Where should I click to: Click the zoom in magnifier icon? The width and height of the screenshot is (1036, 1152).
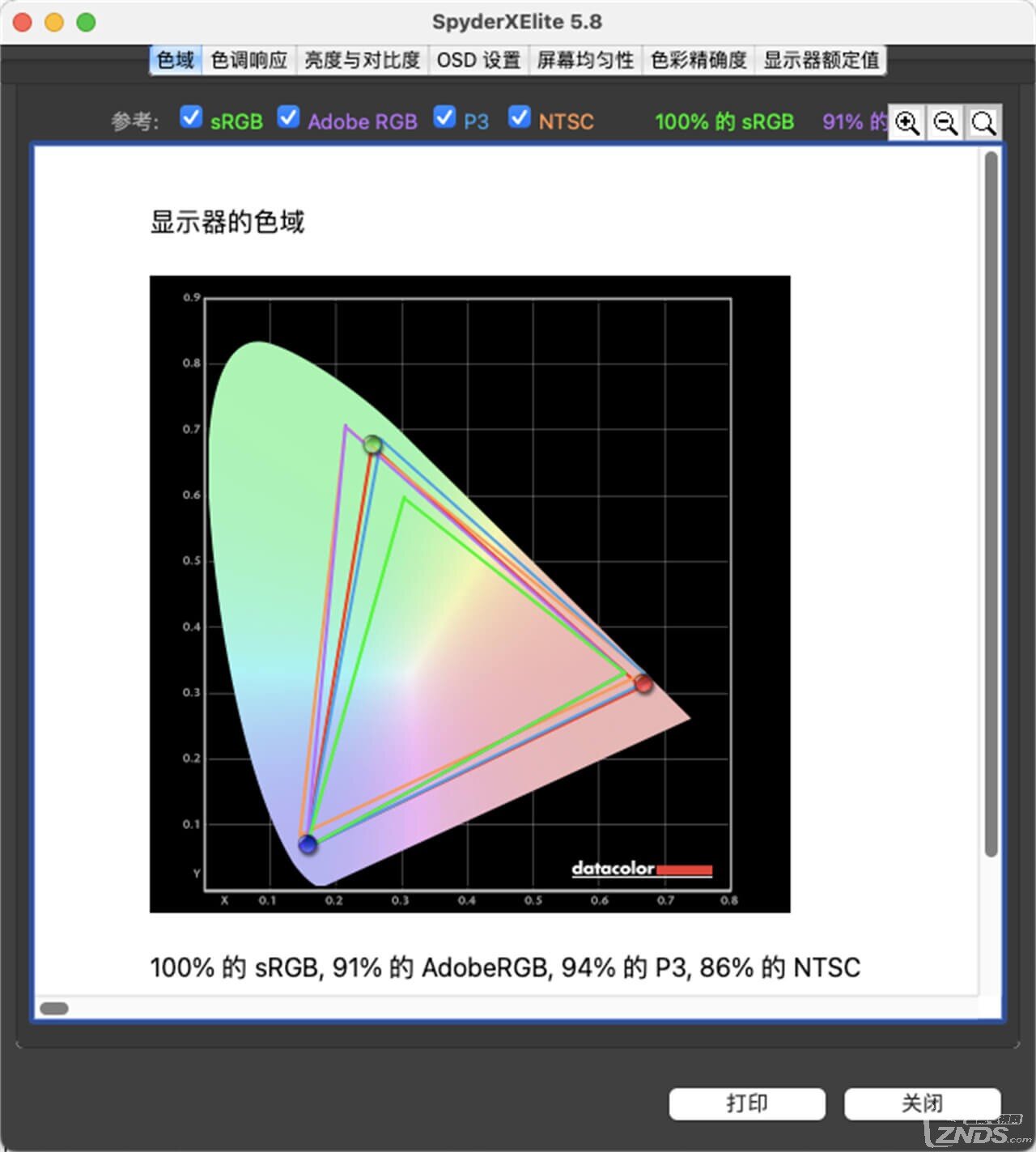[907, 123]
